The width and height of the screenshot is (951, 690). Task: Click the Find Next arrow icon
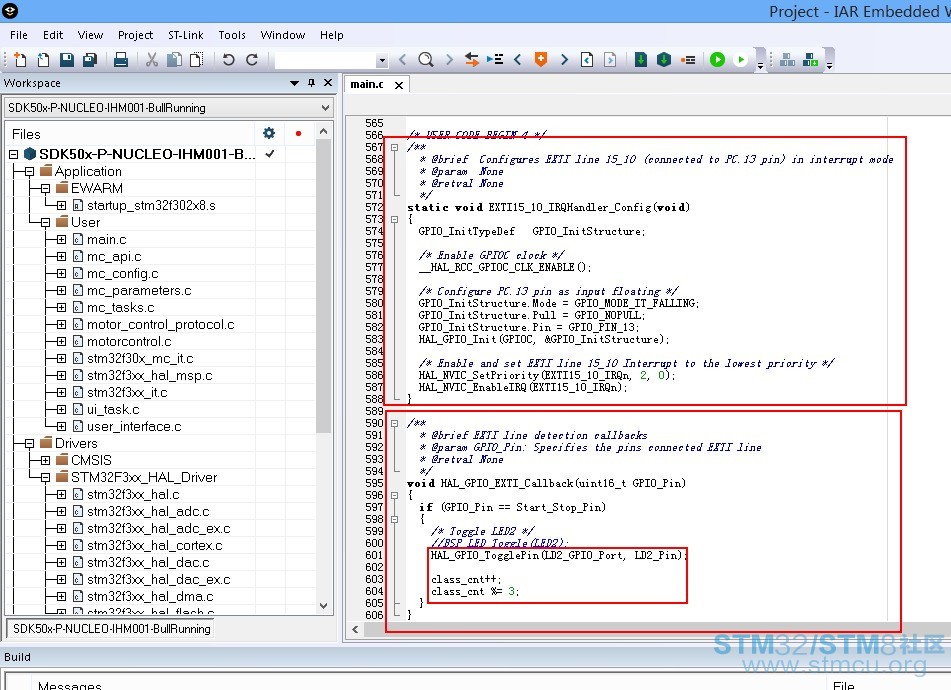click(449, 59)
